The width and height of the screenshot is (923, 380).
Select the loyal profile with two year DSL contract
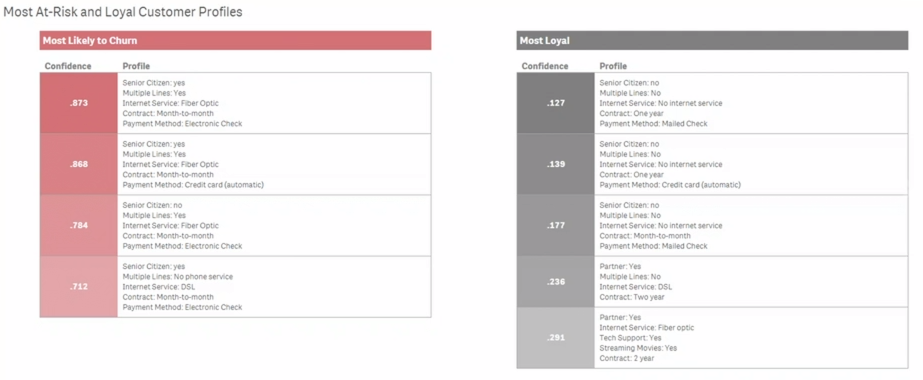click(751, 282)
